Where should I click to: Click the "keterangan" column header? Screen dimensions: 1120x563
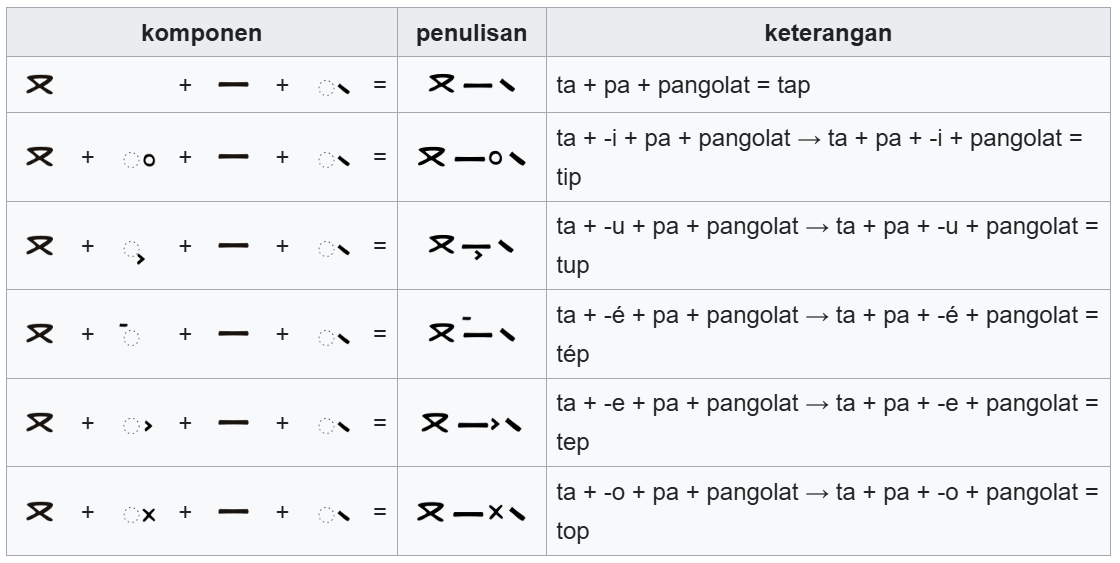[x=828, y=33]
